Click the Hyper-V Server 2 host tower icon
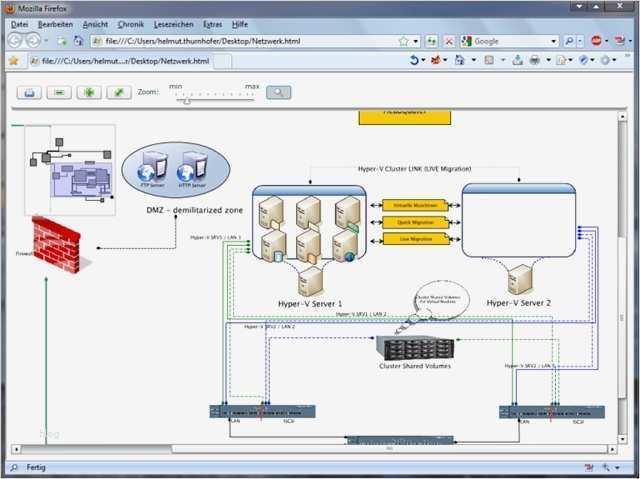 520,279
